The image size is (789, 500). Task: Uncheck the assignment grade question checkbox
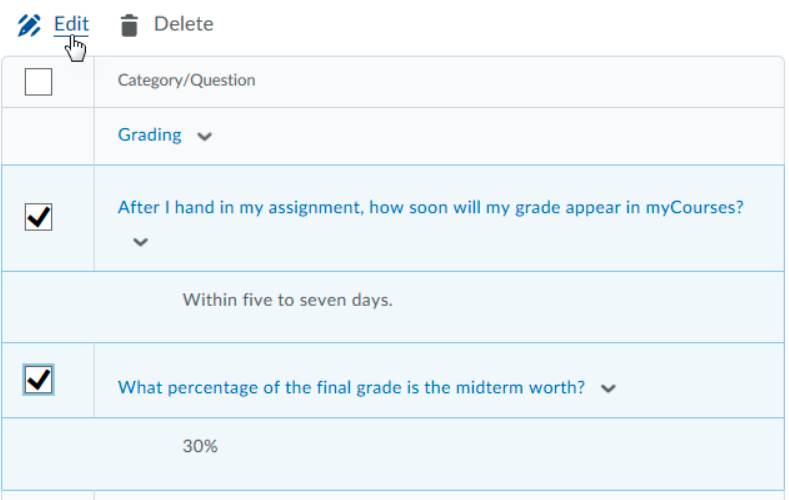(x=39, y=216)
